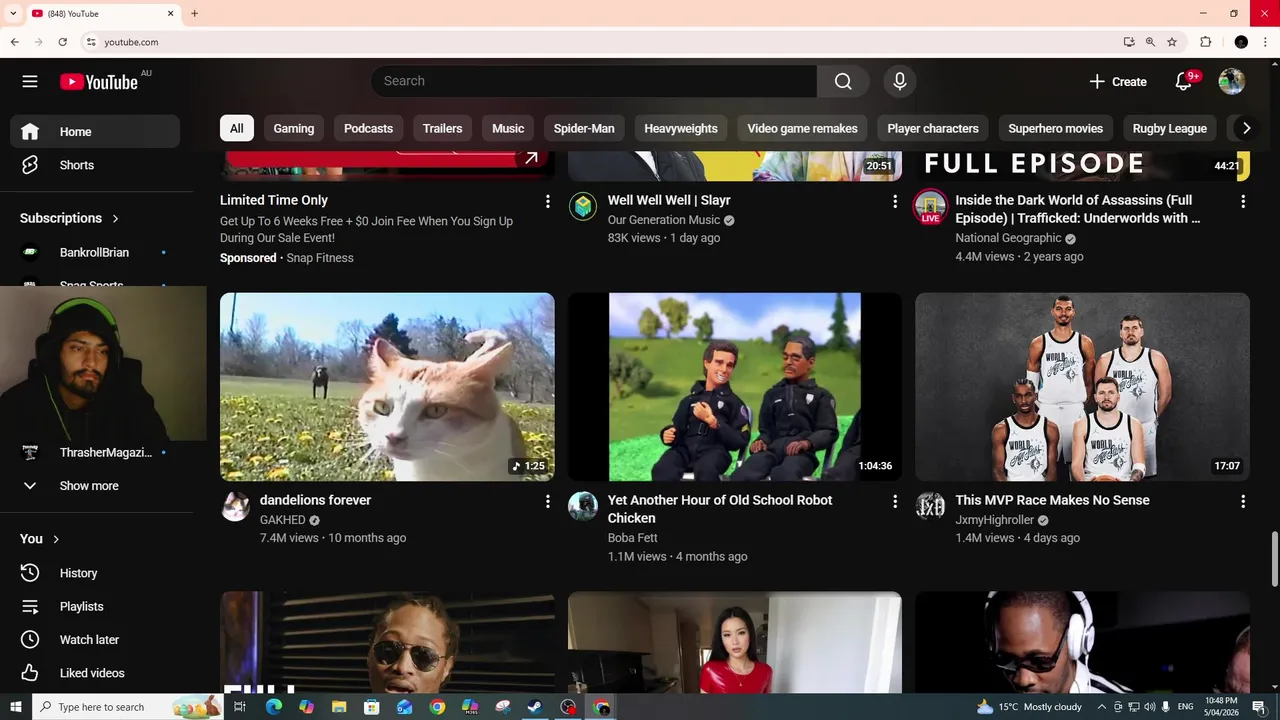This screenshot has height=720, width=1280.
Task: Open the YouTube hamburger guide menu
Action: (x=30, y=82)
